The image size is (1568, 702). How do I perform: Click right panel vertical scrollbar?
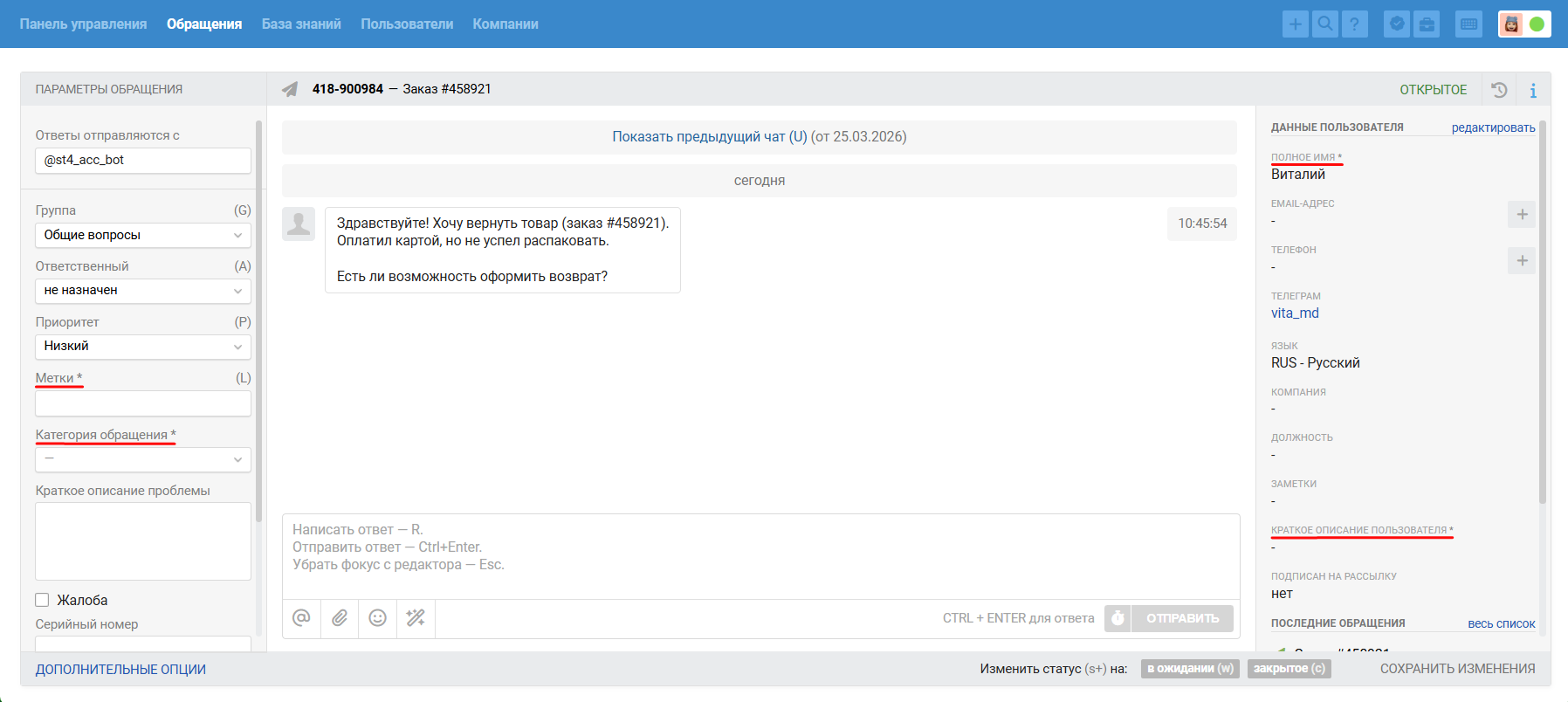click(1543, 313)
